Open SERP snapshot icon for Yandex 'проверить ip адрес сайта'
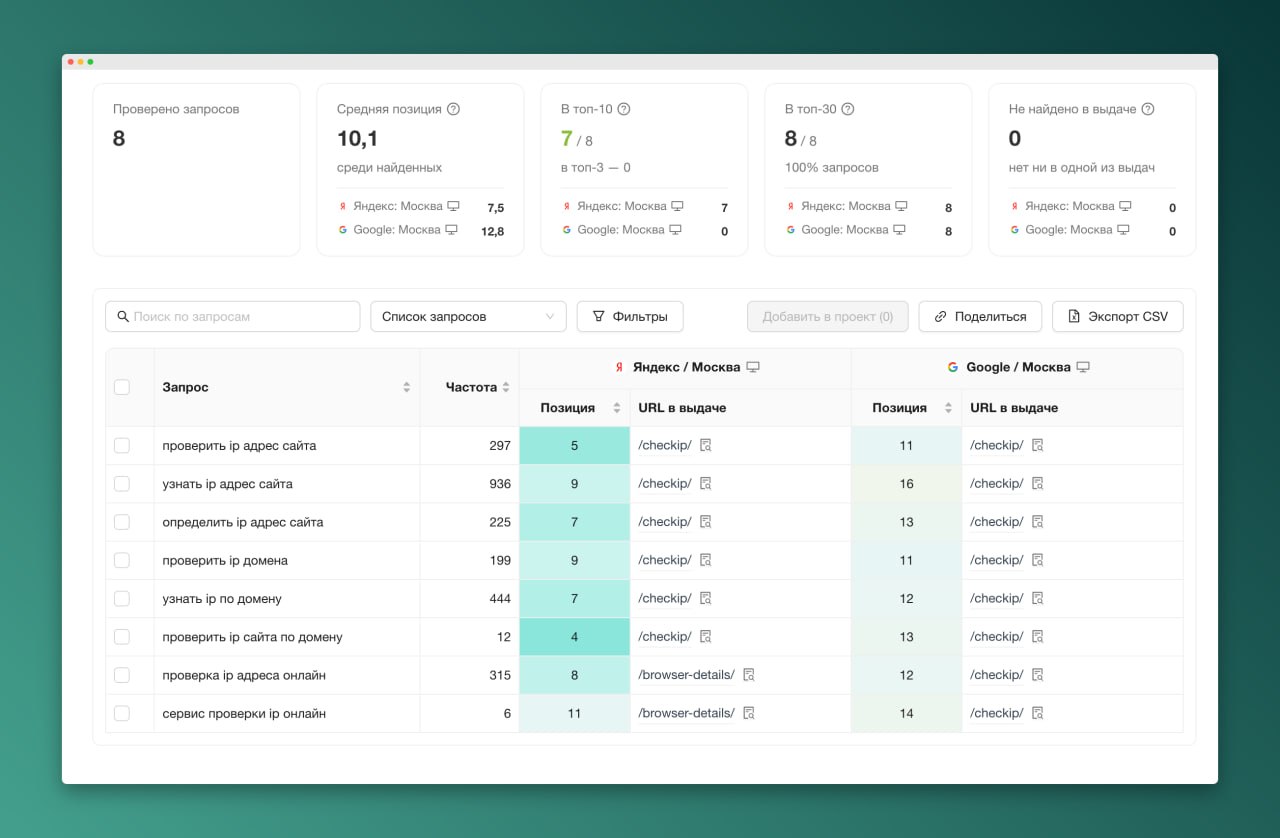This screenshot has height=838, width=1280. pyautogui.click(x=705, y=446)
